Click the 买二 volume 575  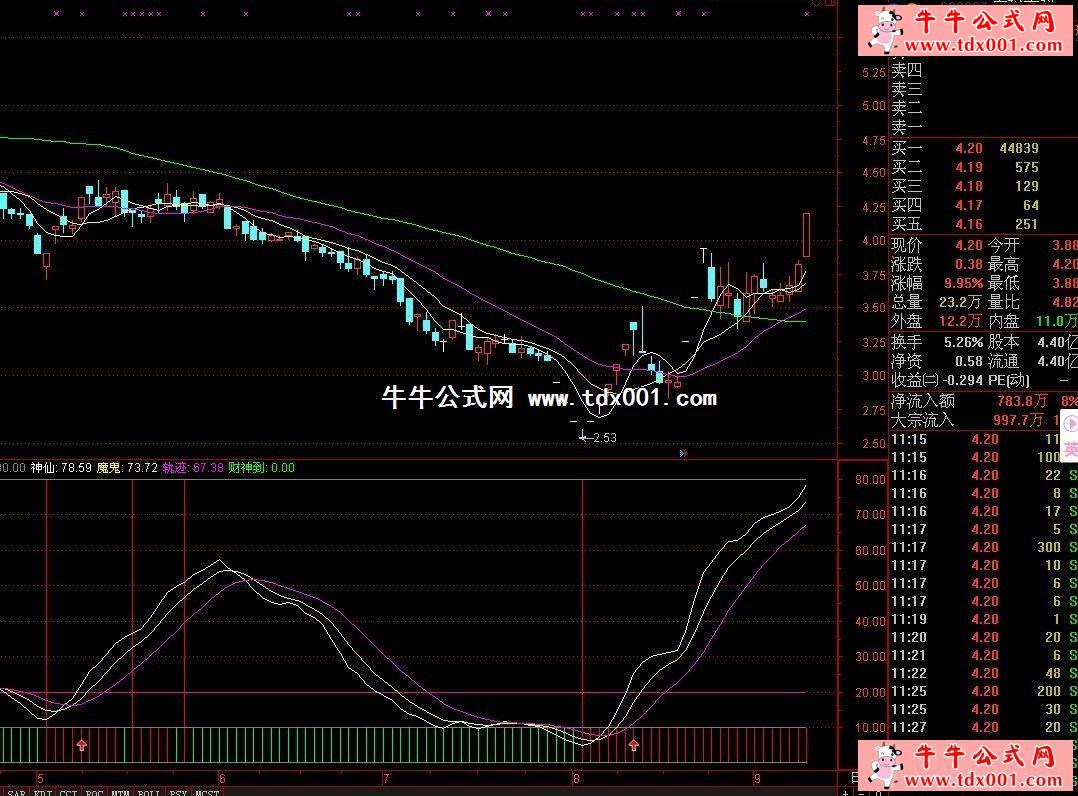1026,167
